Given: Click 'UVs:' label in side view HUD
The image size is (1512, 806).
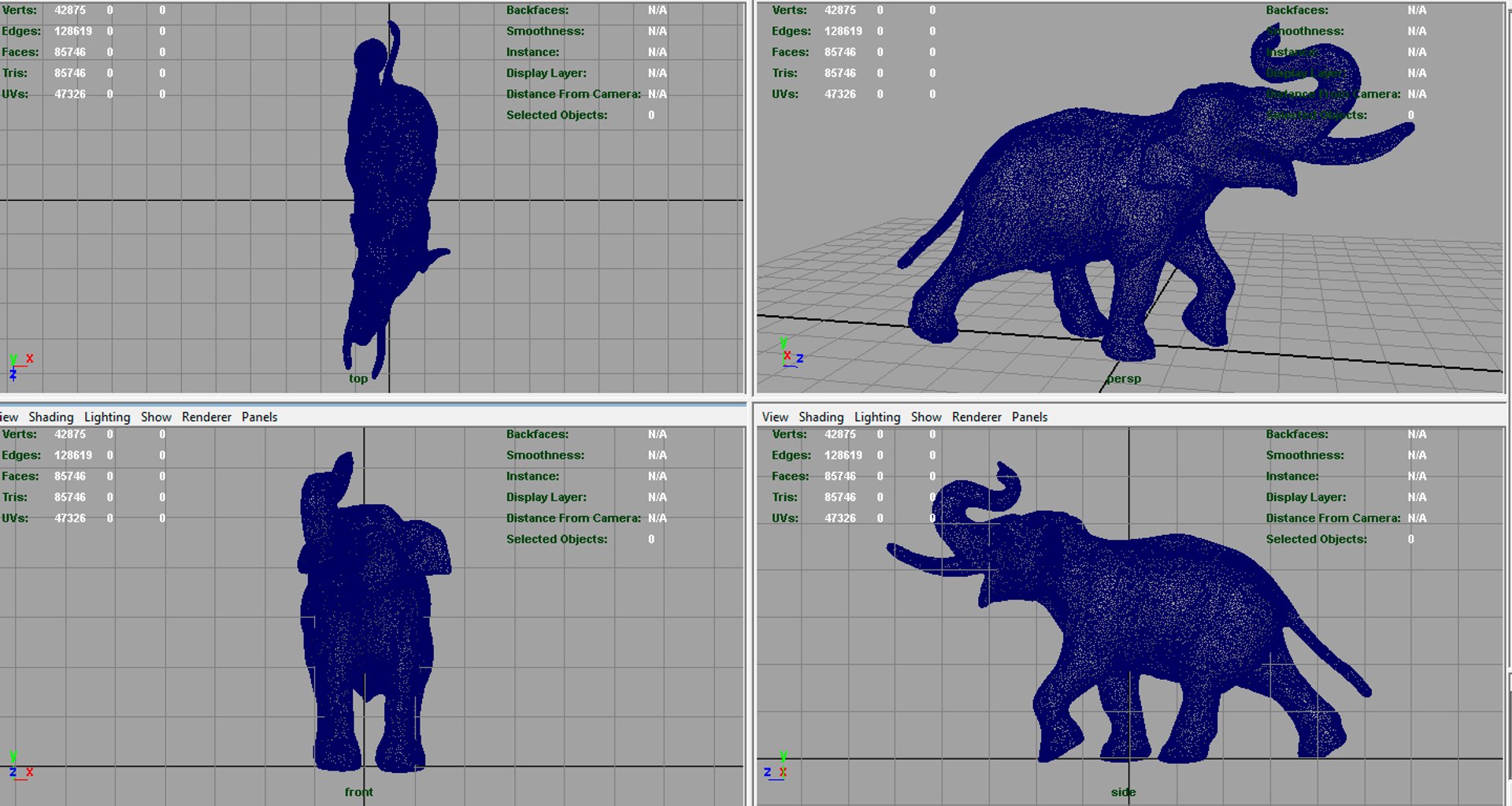Looking at the screenshot, I should pos(785,518).
